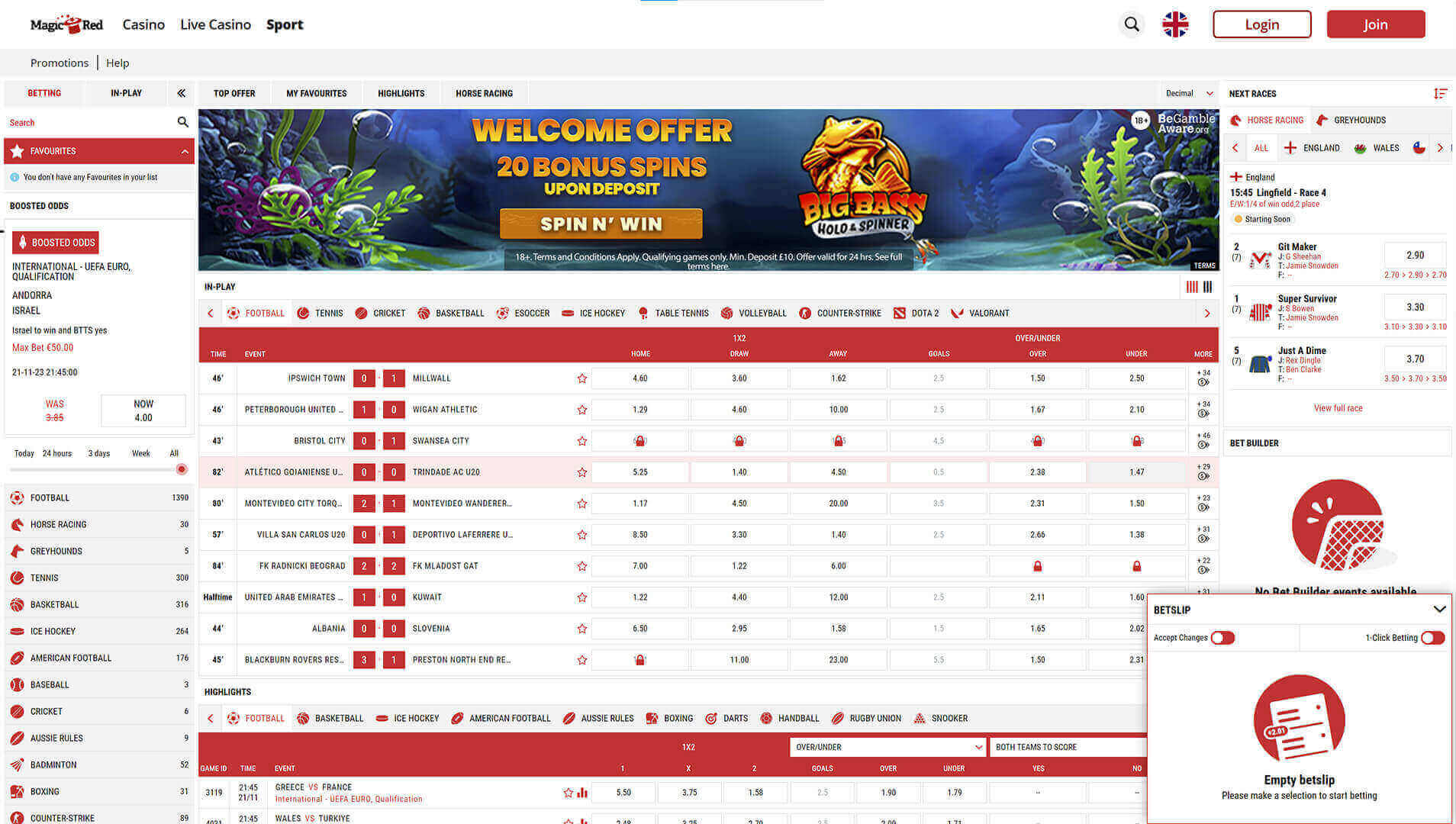Enable the 1-Click Betting switch
The image size is (1456, 824).
1432,638
